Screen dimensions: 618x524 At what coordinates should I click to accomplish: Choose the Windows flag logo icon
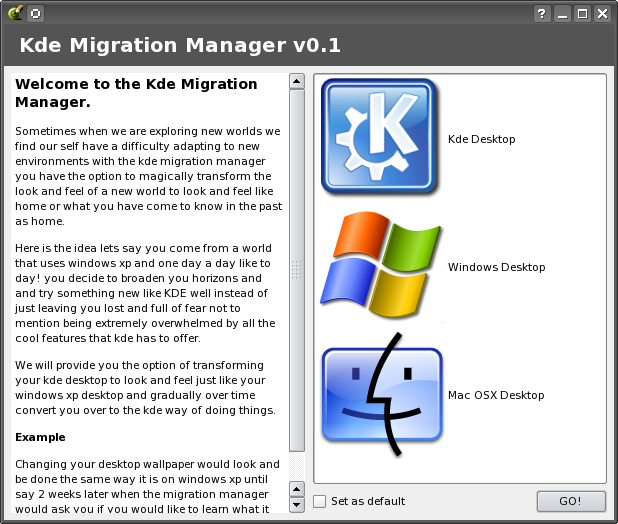(x=380, y=264)
